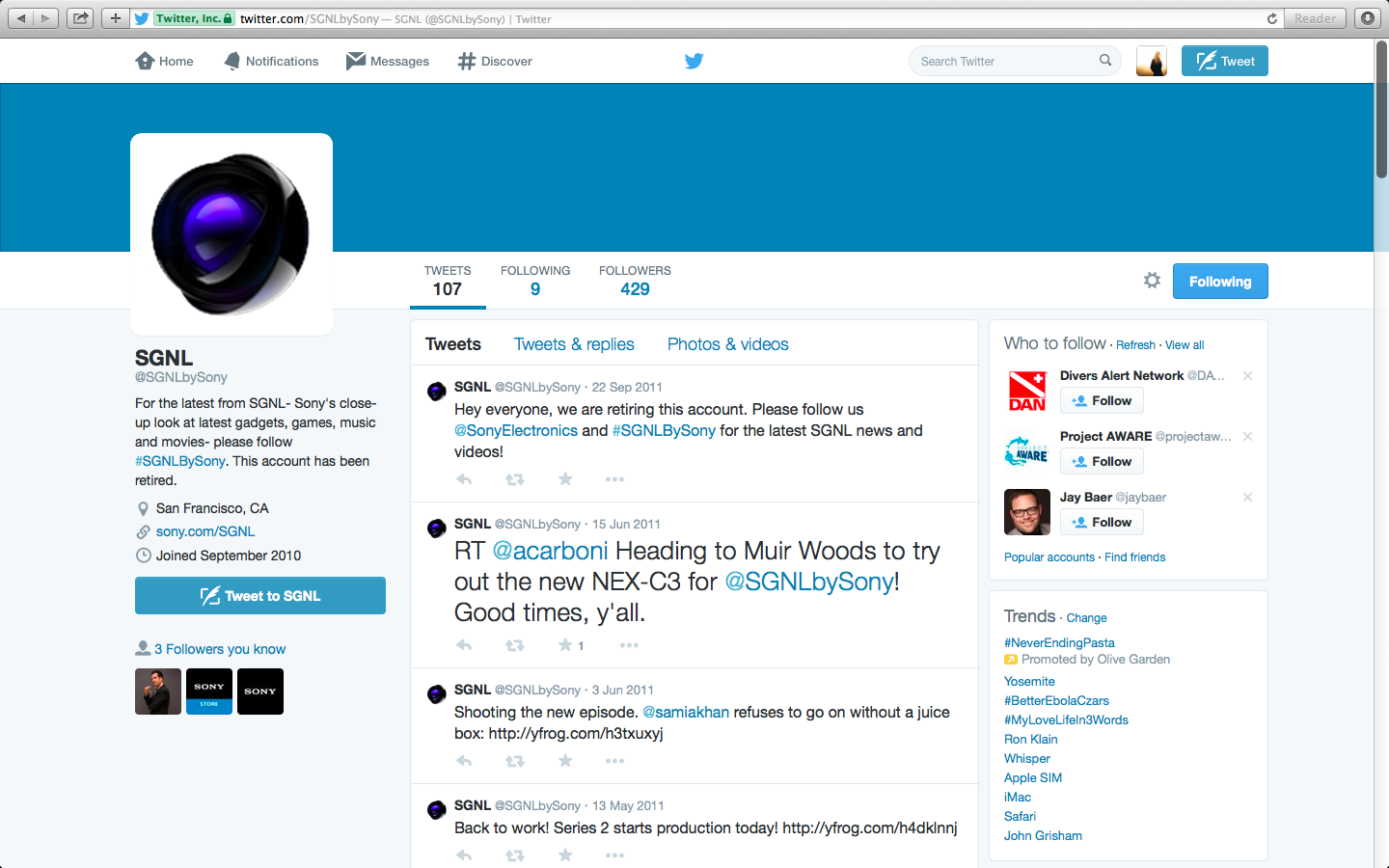1389x868 pixels.
Task: Favorite the Muir Woods tweet
Action: tap(565, 645)
